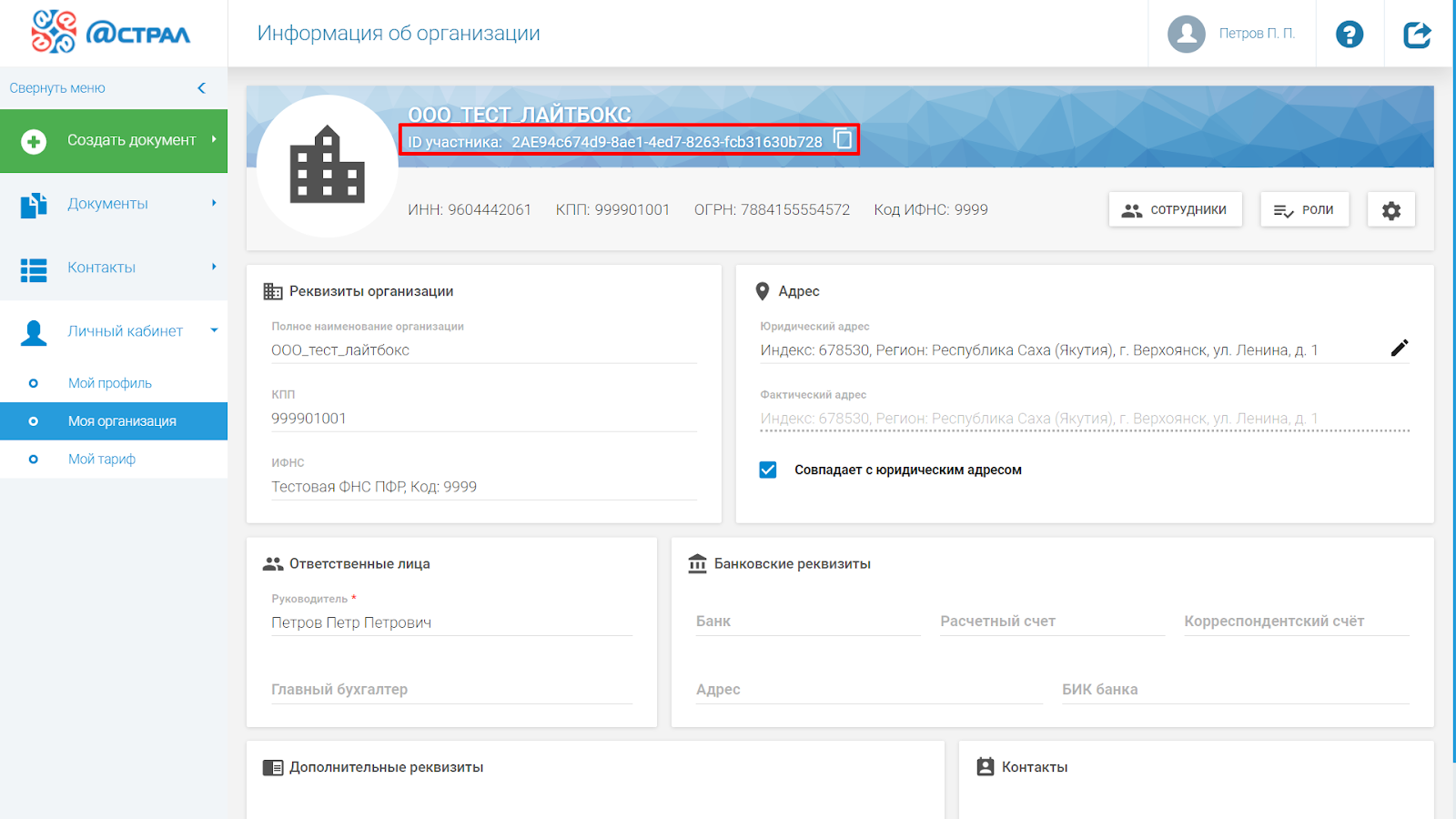Expand the Документы menu arrow
The image size is (1456, 819).
[214, 203]
